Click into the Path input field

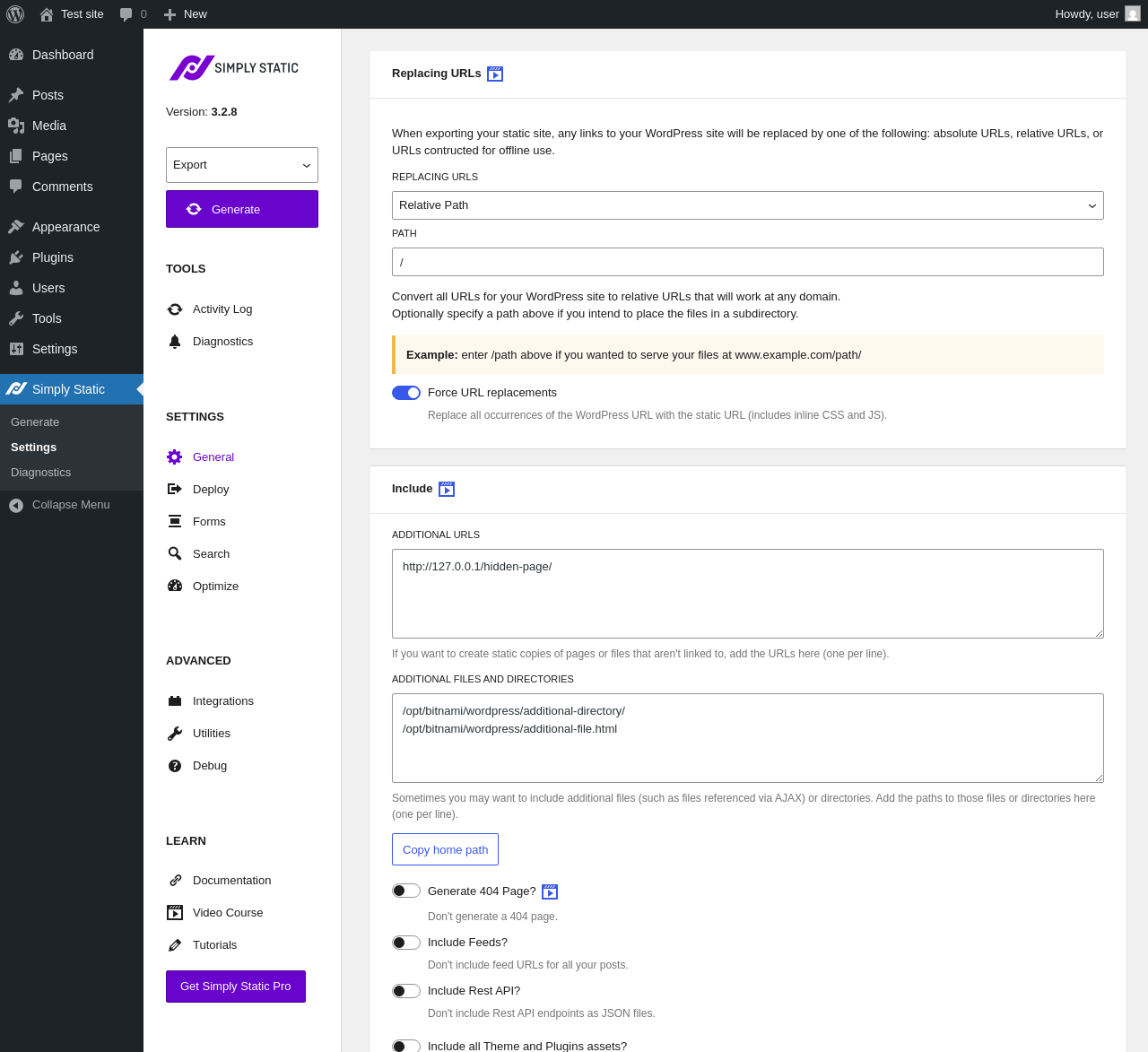pos(748,262)
